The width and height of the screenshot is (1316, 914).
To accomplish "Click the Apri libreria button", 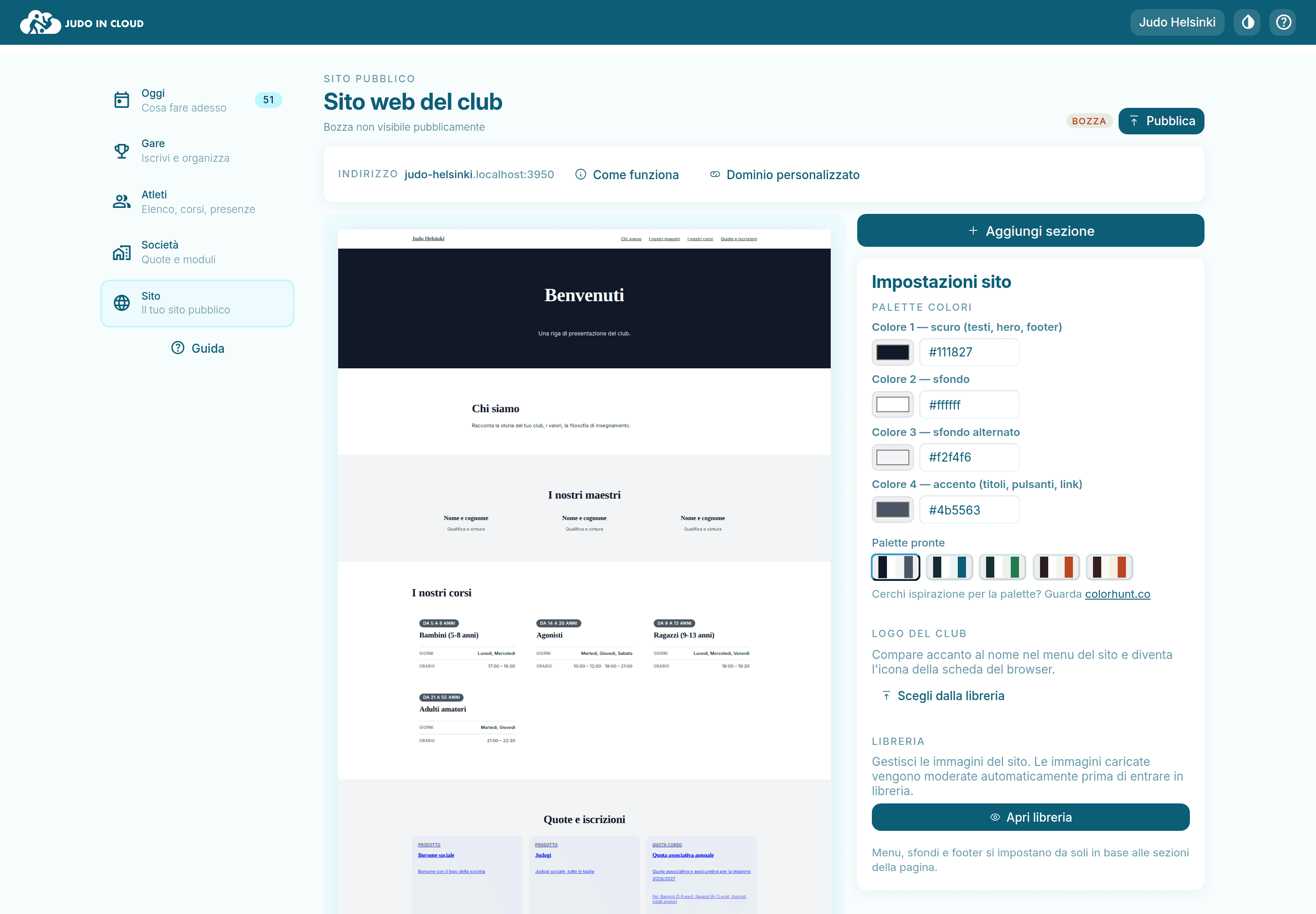I will point(1030,817).
